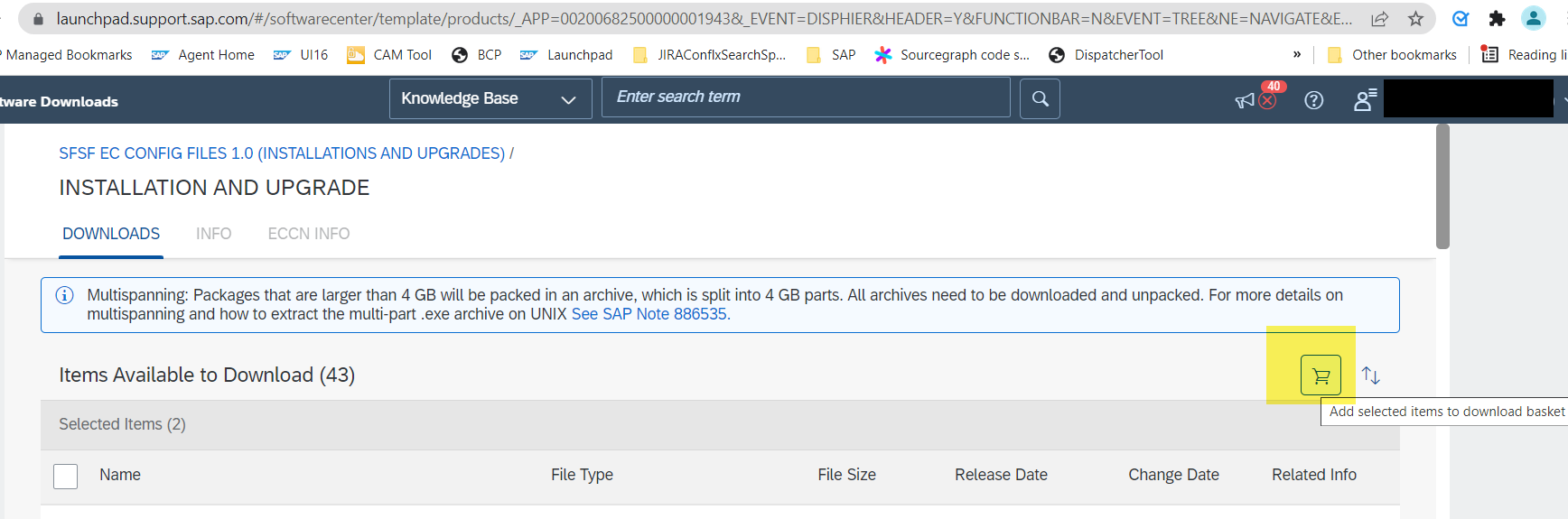Open the Chrome extensions puzzle icon

pos(1497,19)
